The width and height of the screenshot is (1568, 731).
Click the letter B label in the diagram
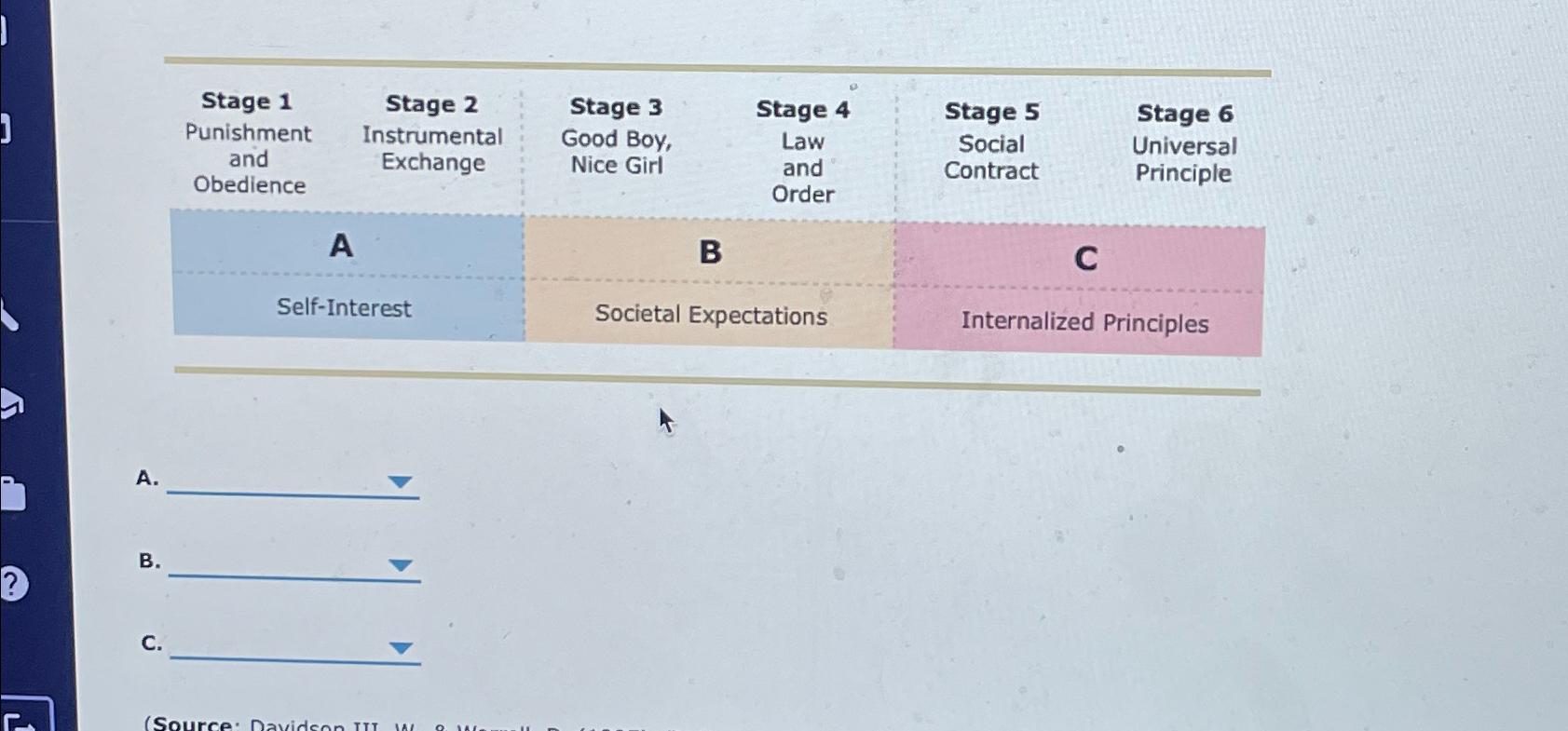(x=711, y=254)
